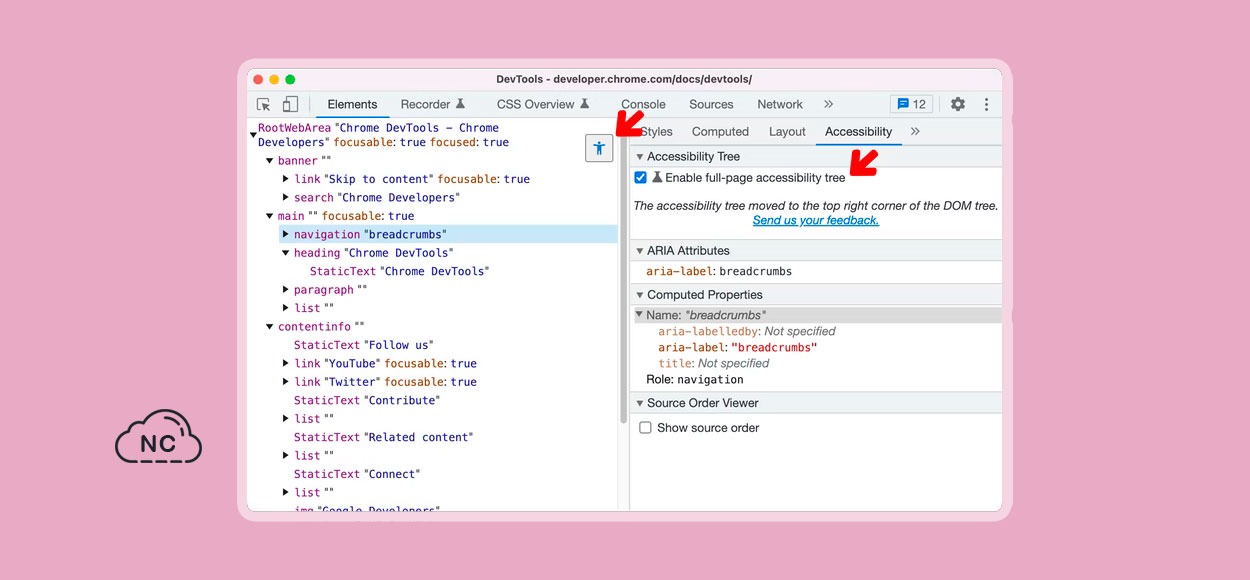Expand the search Chrome Developers node
Image resolution: width=1250 pixels, height=580 pixels.
[x=285, y=197]
